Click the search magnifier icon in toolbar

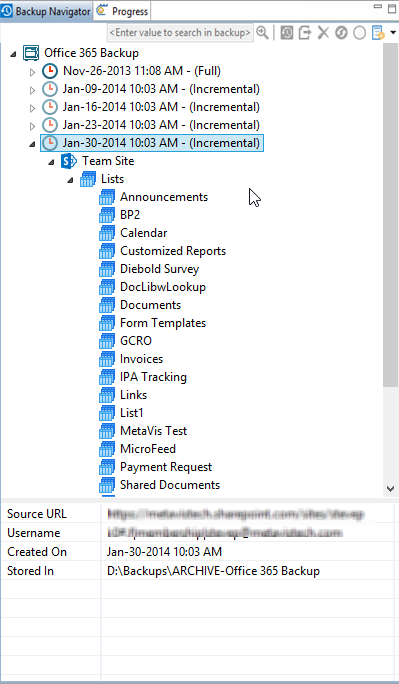[x=262, y=33]
